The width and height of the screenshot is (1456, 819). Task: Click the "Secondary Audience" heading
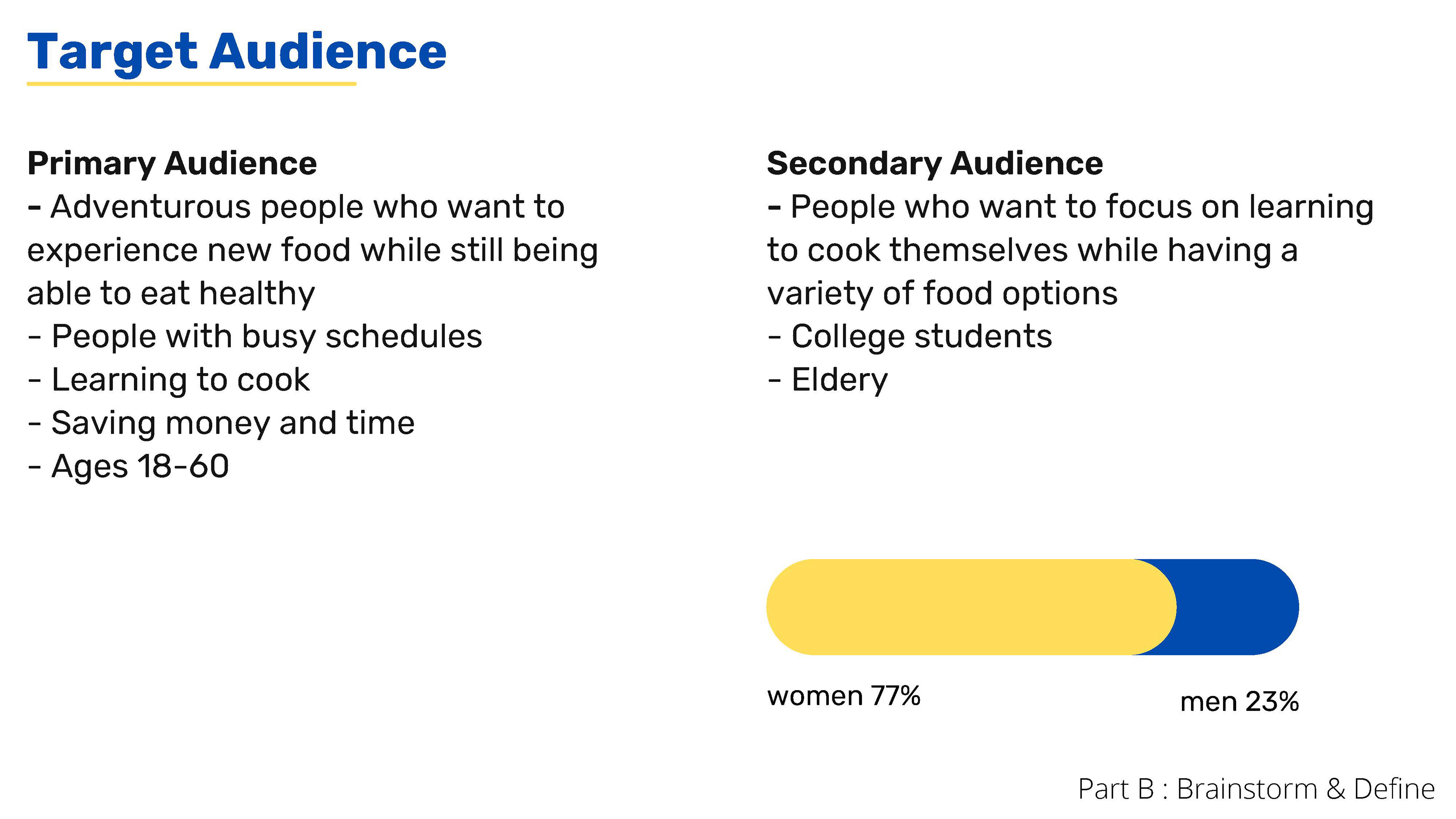pos(935,163)
